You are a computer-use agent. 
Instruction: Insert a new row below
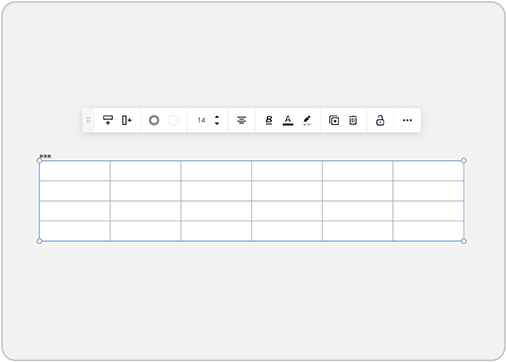point(108,120)
